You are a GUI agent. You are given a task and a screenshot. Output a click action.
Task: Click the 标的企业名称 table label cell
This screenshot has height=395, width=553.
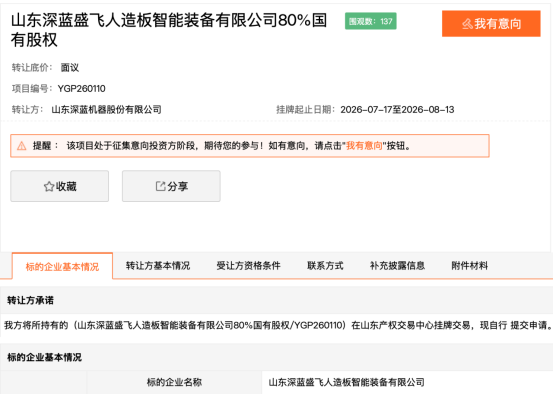174,382
